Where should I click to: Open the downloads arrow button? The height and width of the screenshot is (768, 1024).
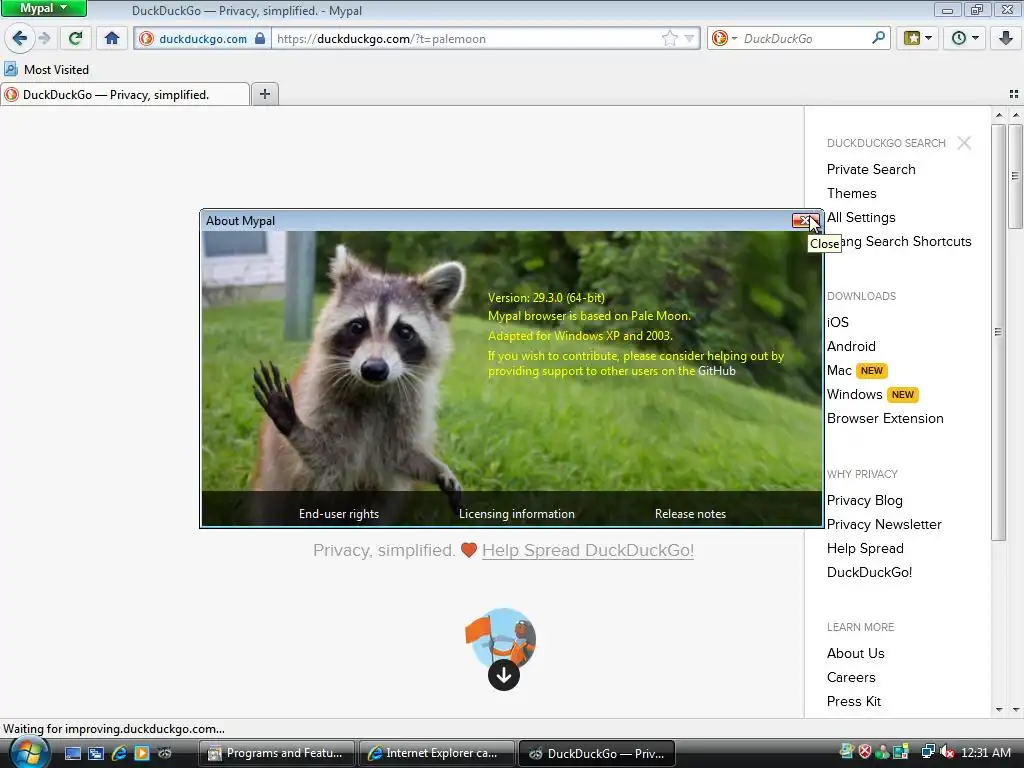1006,39
